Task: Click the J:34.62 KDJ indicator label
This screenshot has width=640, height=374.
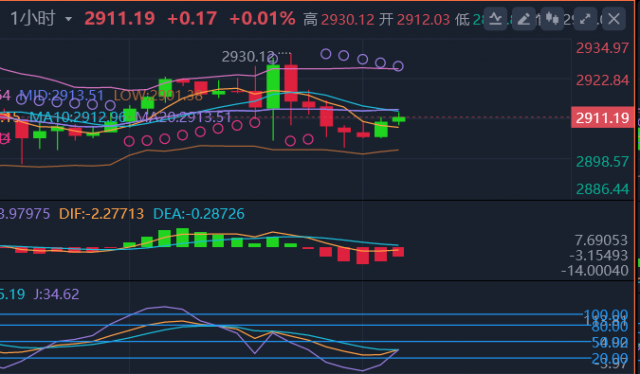Action: pos(56,294)
